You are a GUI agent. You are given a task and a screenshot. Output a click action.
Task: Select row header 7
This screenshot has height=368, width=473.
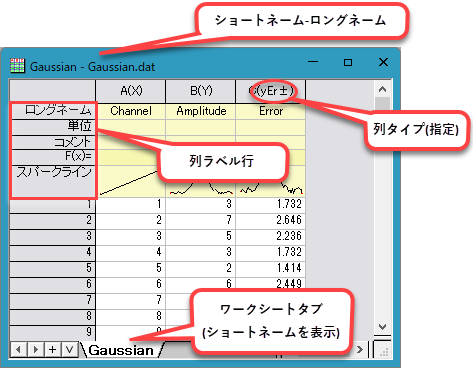tap(53, 301)
